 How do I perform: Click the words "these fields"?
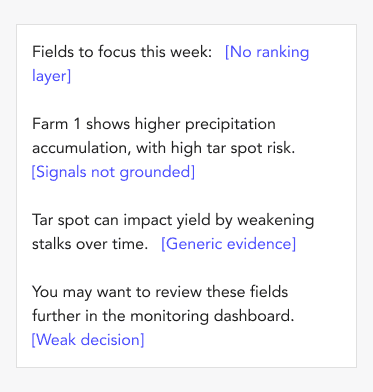[247, 292]
